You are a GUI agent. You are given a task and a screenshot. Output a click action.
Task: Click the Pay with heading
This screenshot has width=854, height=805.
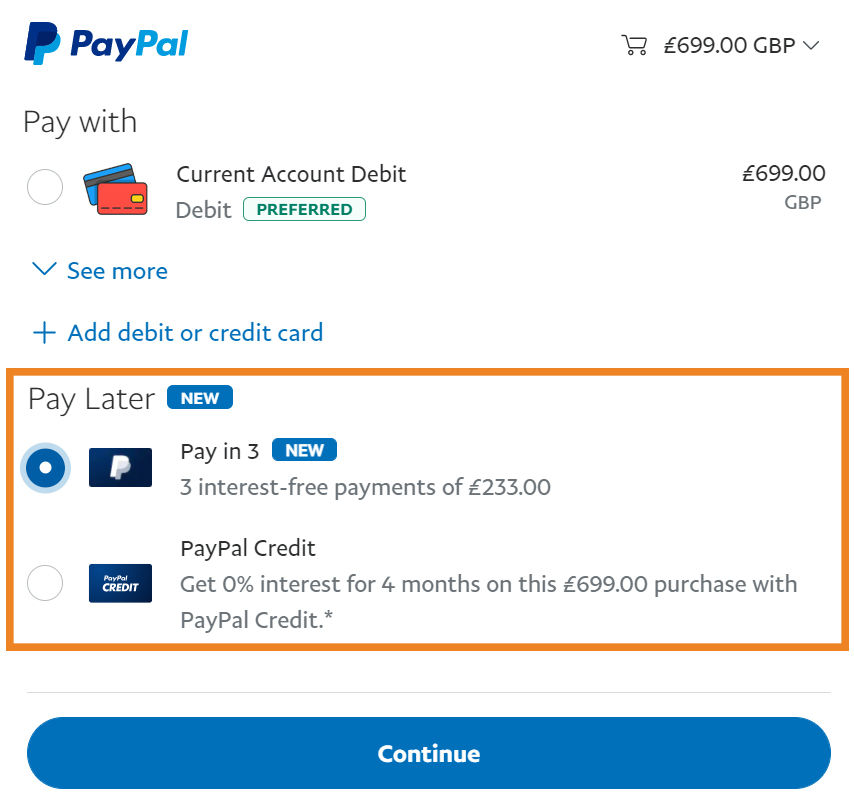(x=78, y=121)
